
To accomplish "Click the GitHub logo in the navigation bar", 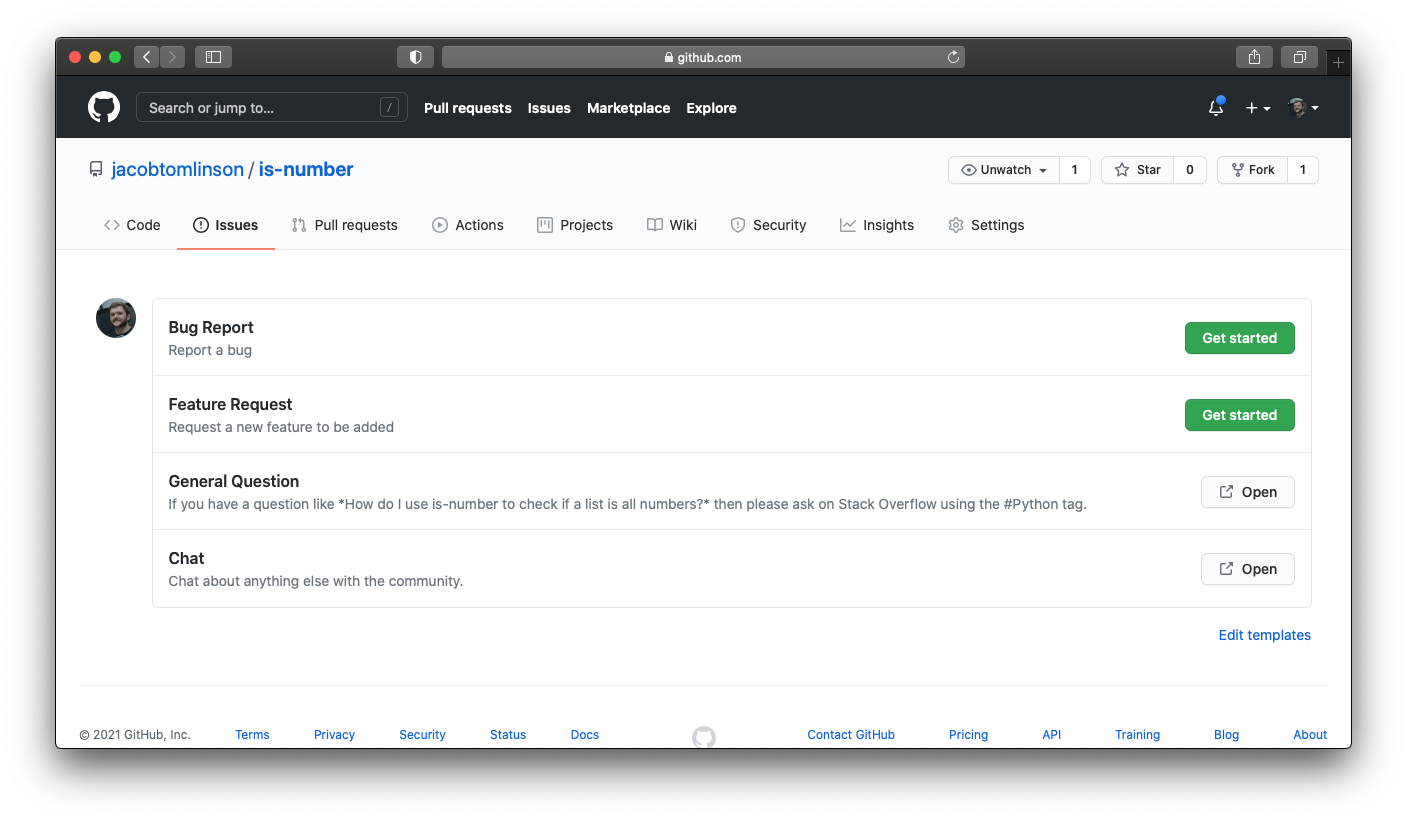I will click(x=103, y=107).
